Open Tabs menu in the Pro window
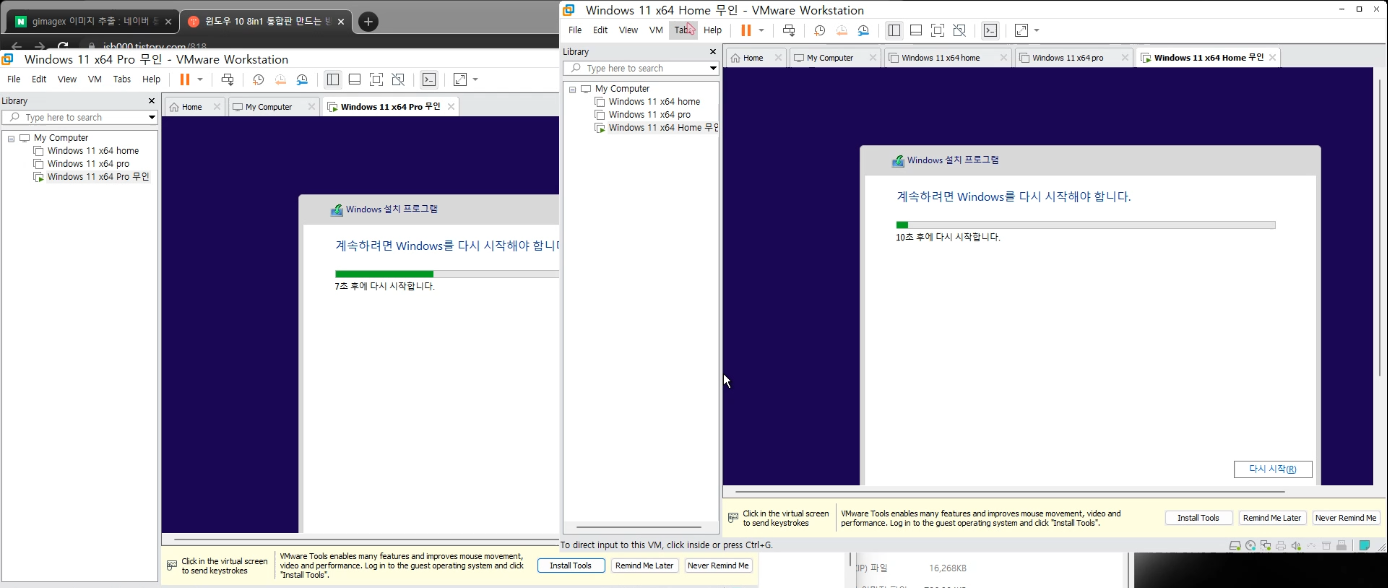This screenshot has width=1388, height=588. click(x=122, y=79)
